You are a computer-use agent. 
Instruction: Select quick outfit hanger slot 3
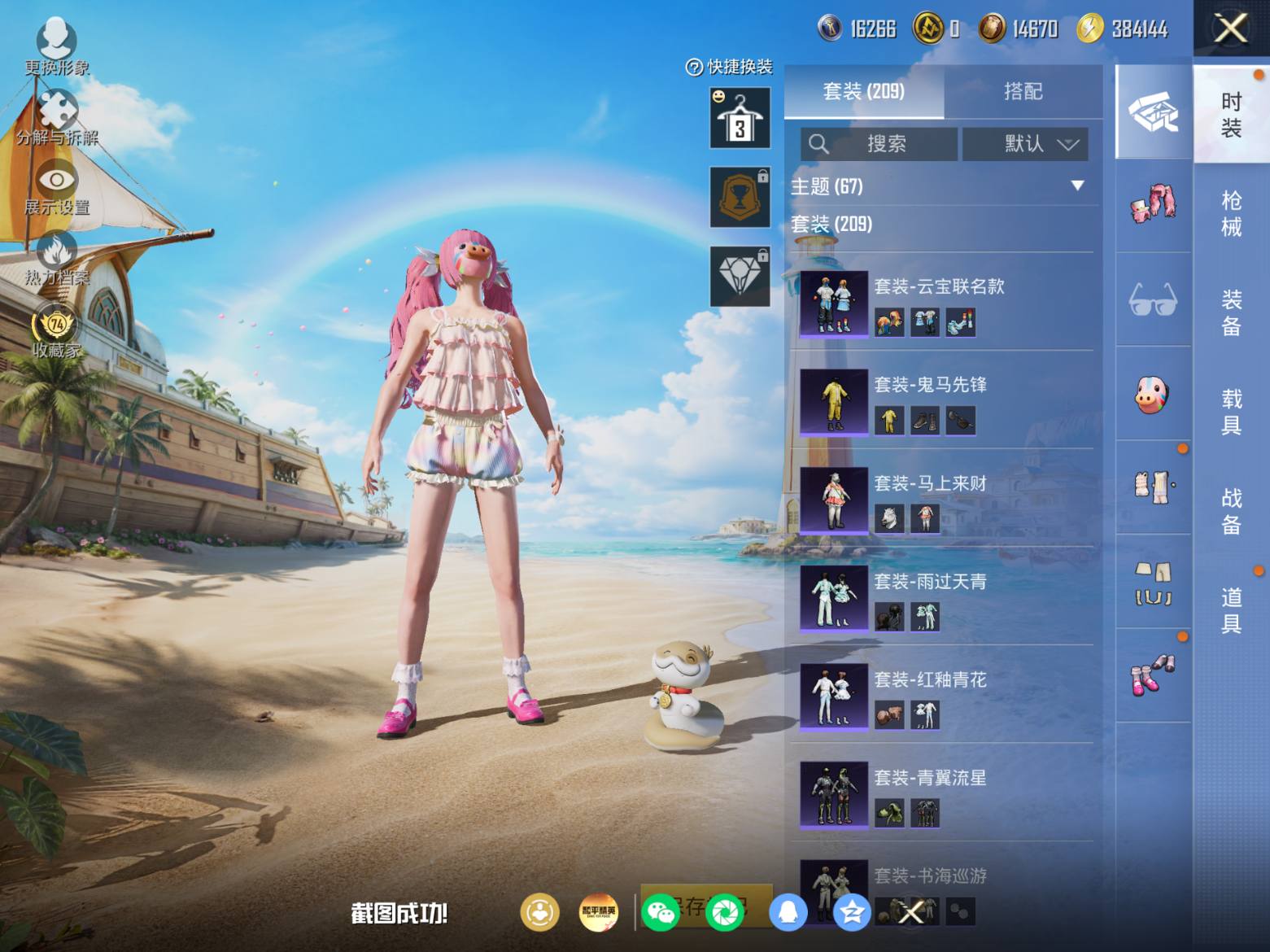click(x=740, y=118)
